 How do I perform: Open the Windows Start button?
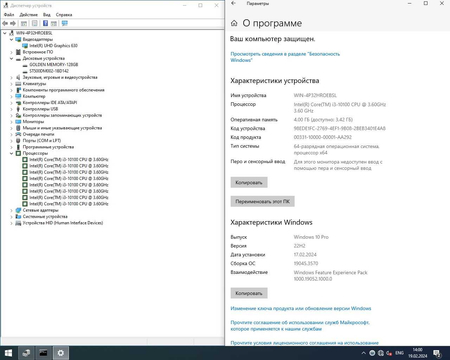click(8, 353)
